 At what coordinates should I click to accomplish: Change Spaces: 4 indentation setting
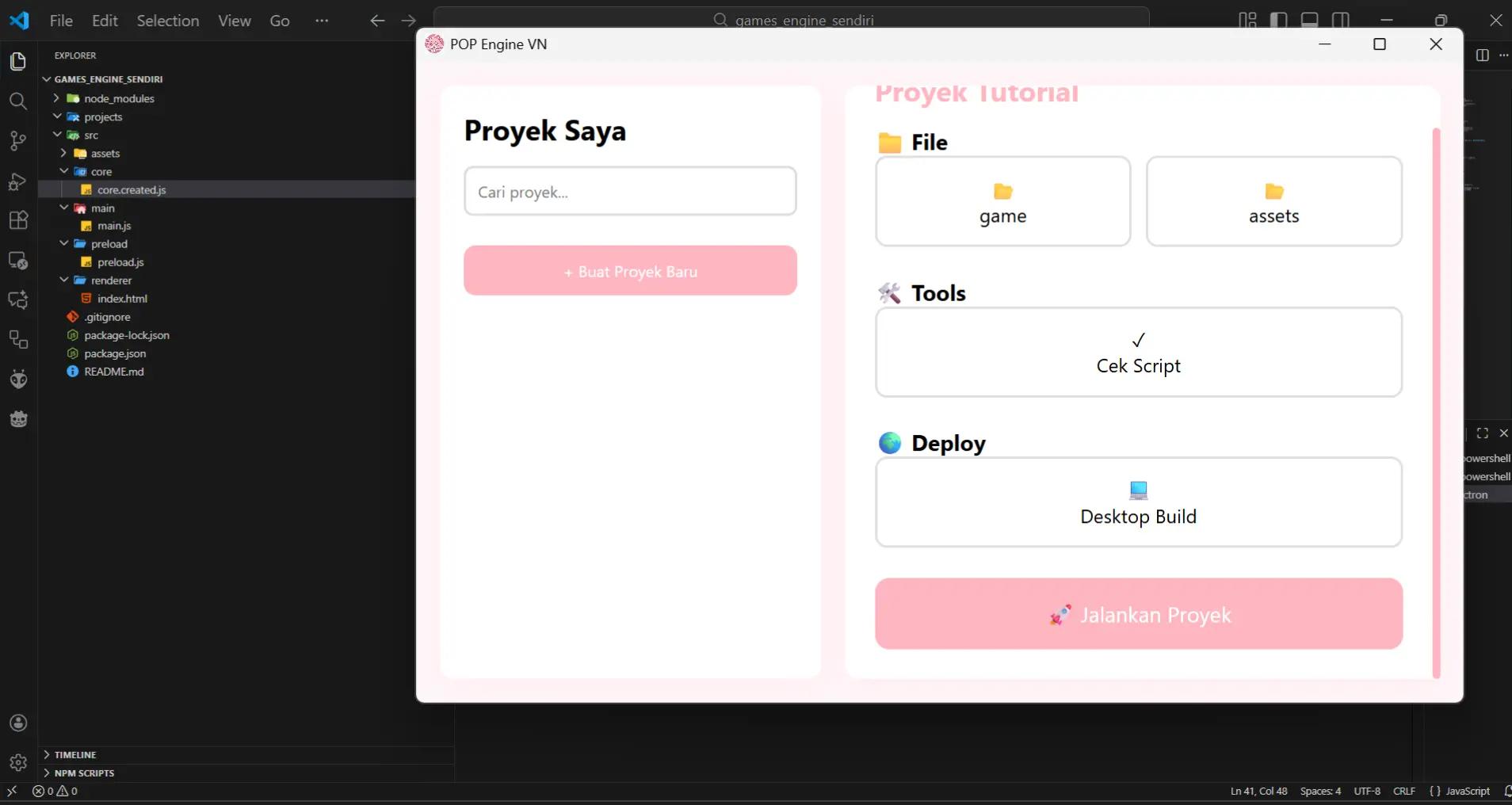point(1320,791)
